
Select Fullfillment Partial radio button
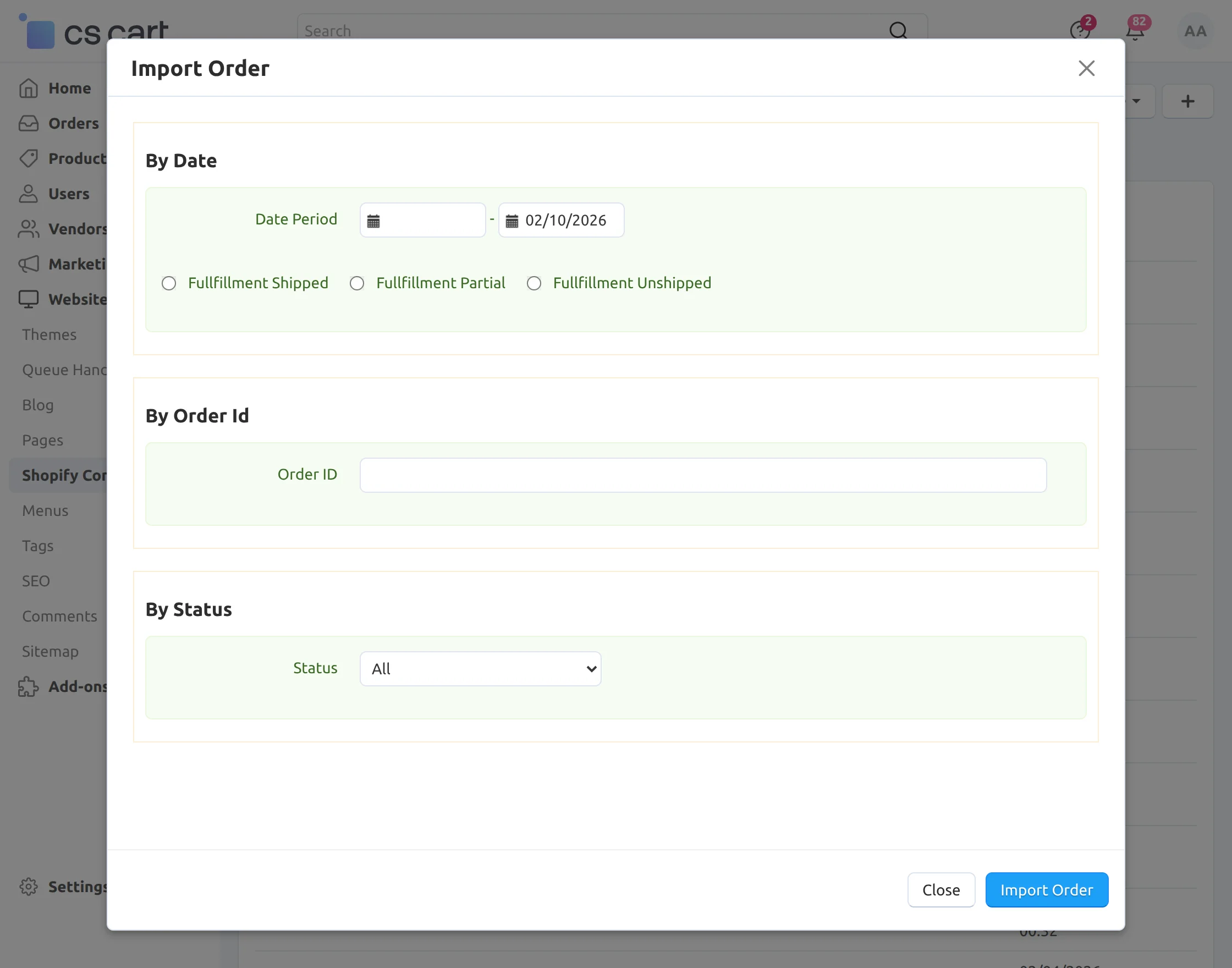357,283
